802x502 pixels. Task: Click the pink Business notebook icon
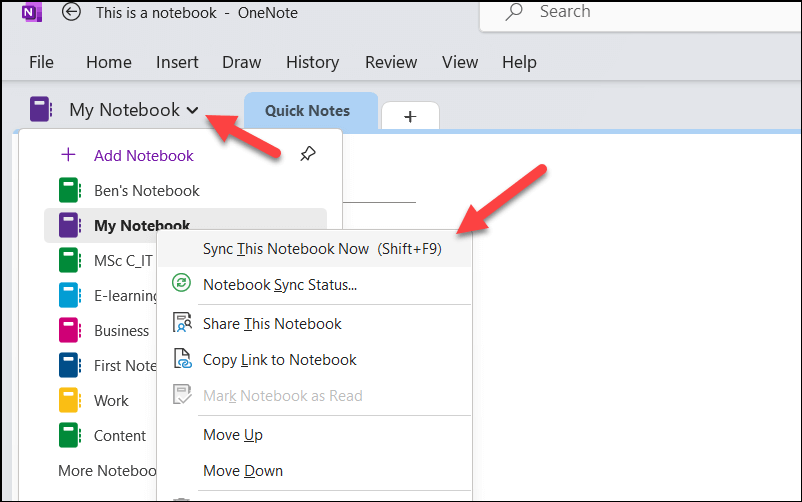click(69, 330)
